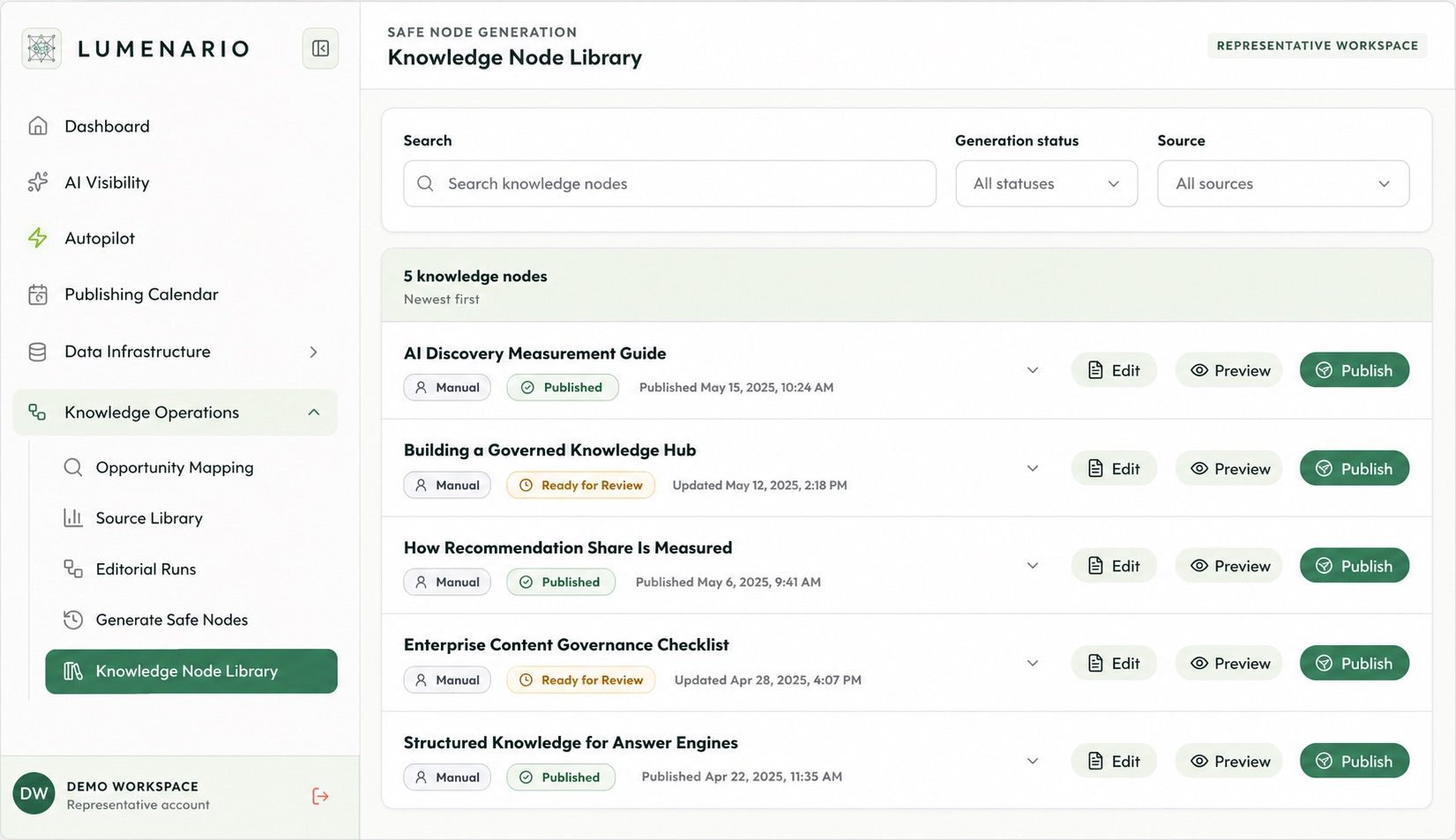Click the Knowledge Operations section icon
Image resolution: width=1456 pixels, height=840 pixels.
pos(38,413)
